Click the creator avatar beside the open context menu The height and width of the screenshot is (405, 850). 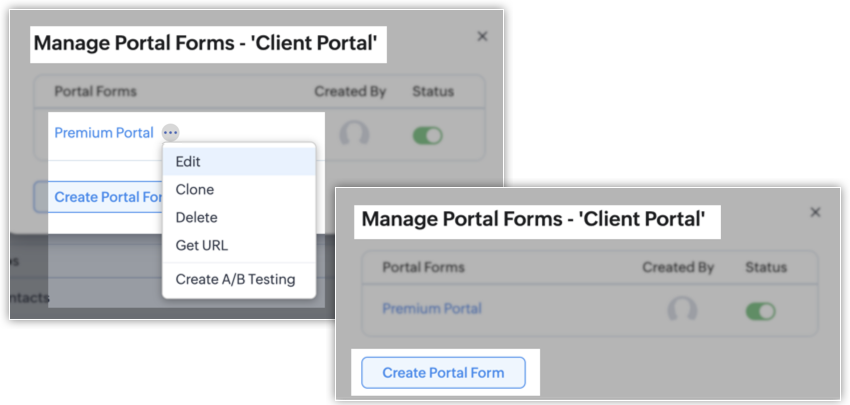353,134
